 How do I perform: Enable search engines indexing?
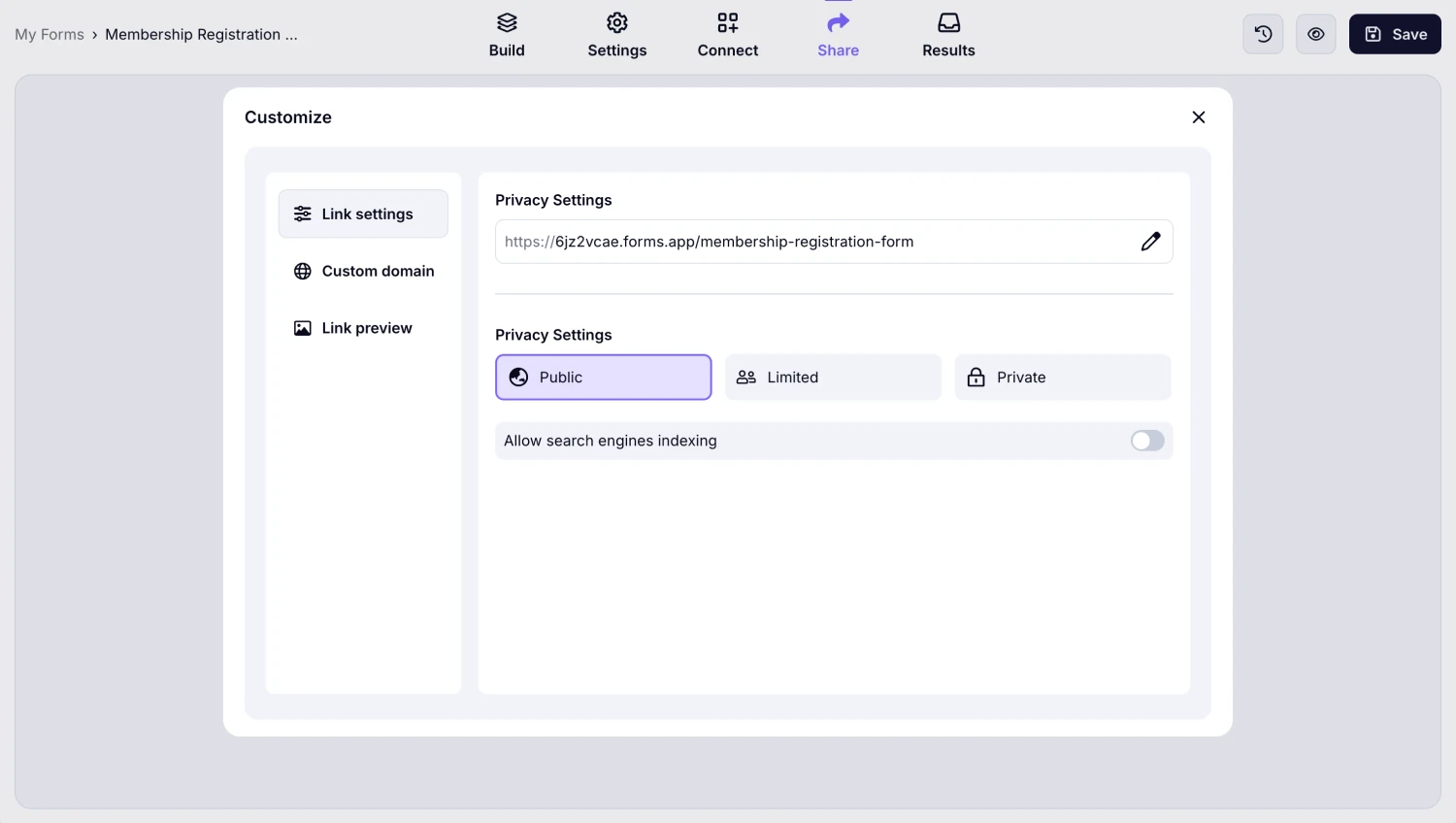[x=1146, y=441]
